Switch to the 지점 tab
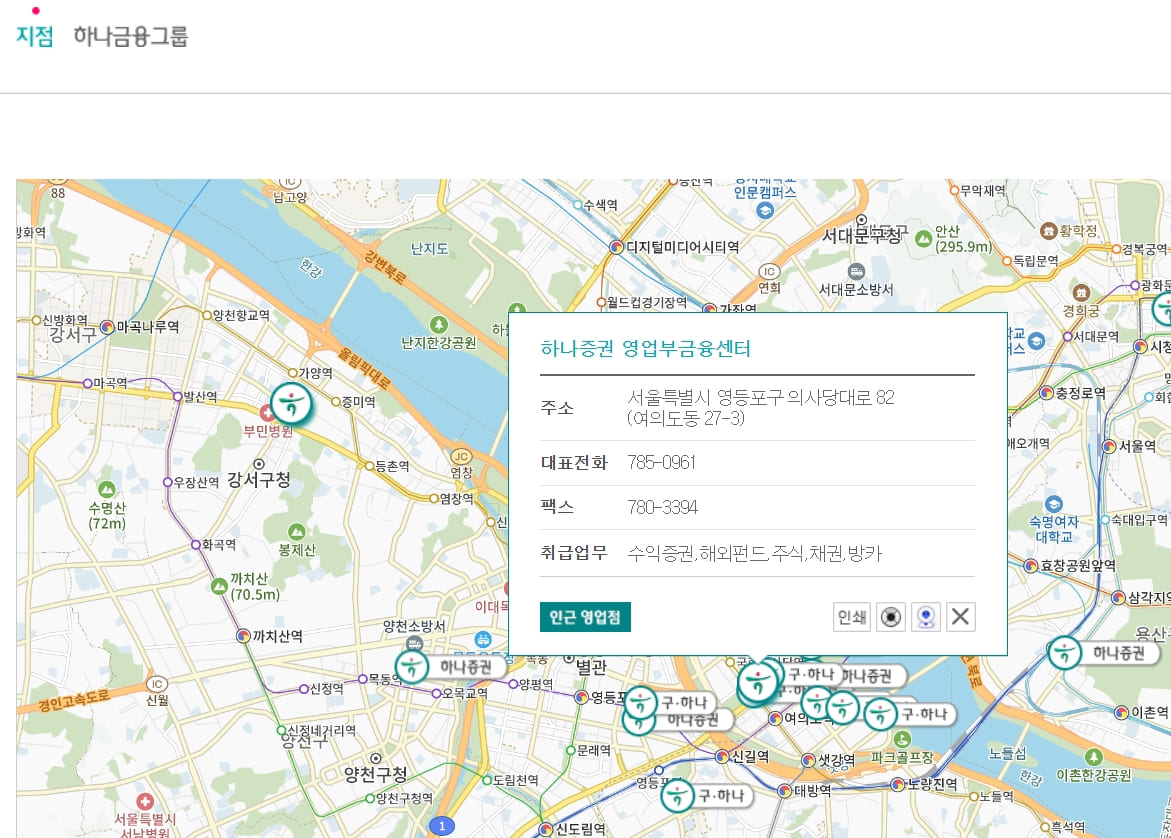Screen dimensions: 1171x838 click(34, 36)
